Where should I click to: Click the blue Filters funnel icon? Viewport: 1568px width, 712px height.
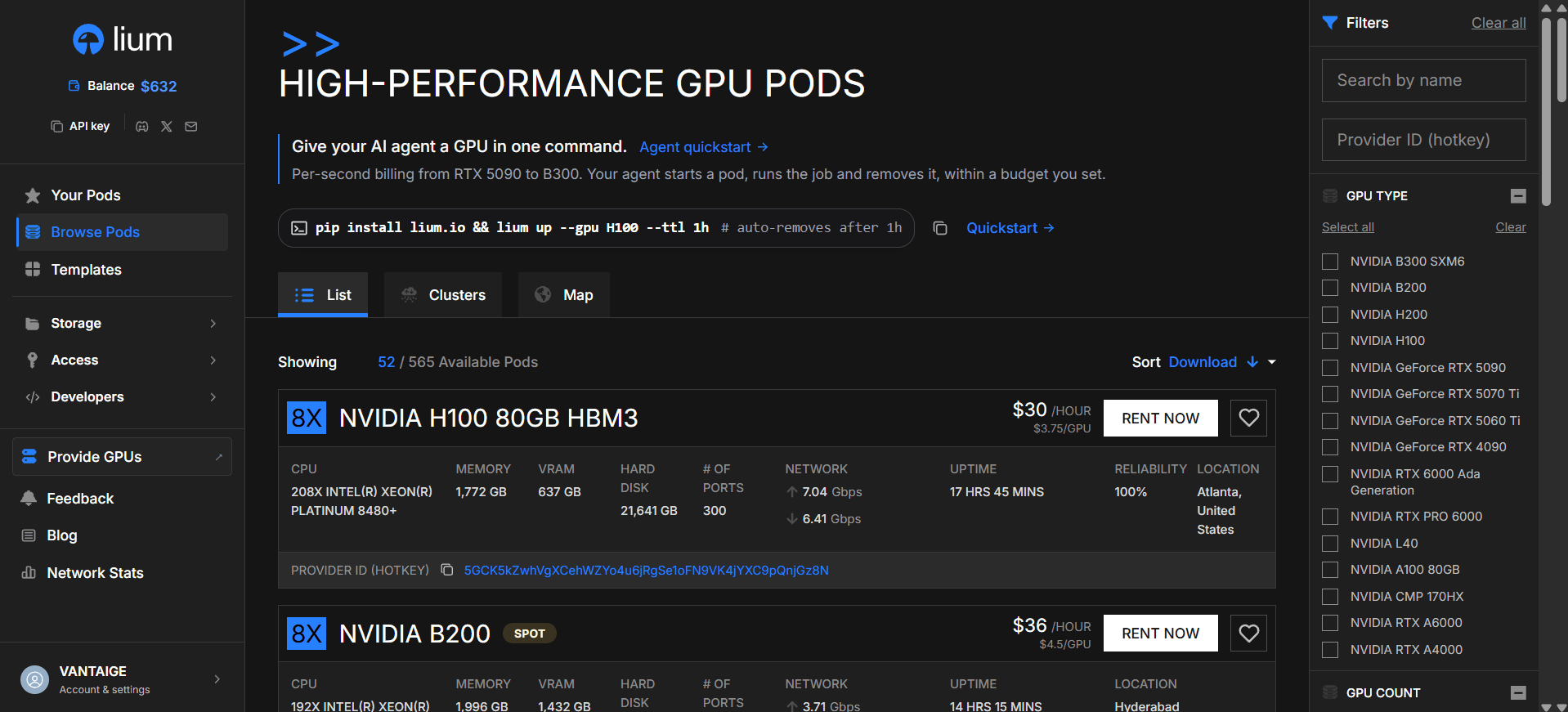pyautogui.click(x=1330, y=23)
